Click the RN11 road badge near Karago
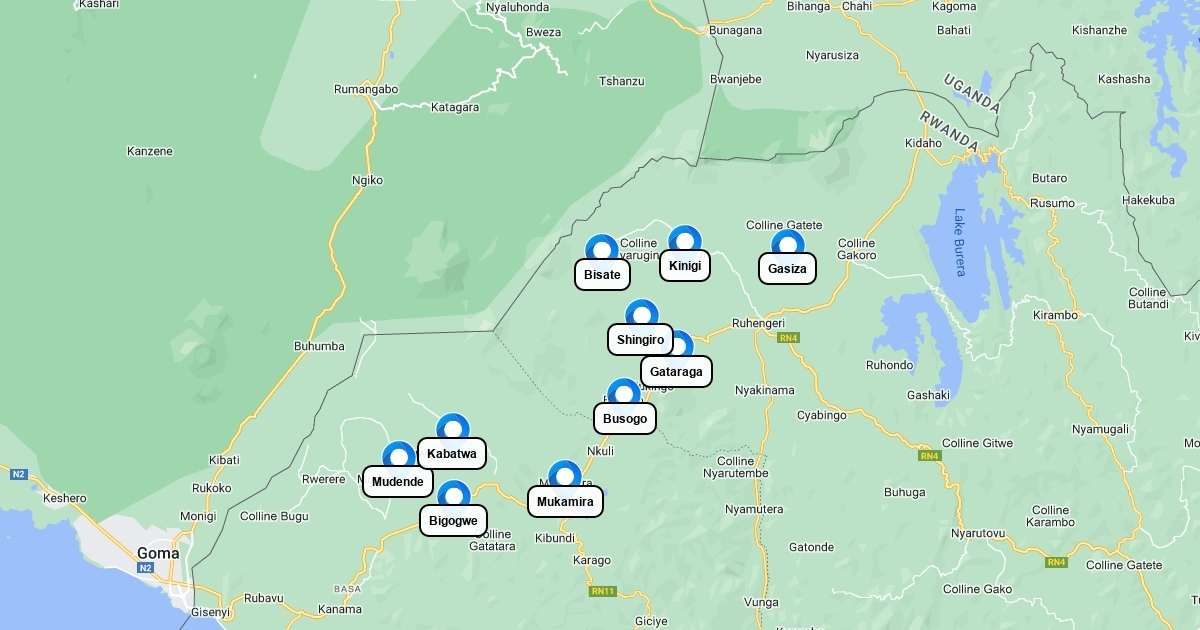Image resolution: width=1200 pixels, height=630 pixels. 603,591
